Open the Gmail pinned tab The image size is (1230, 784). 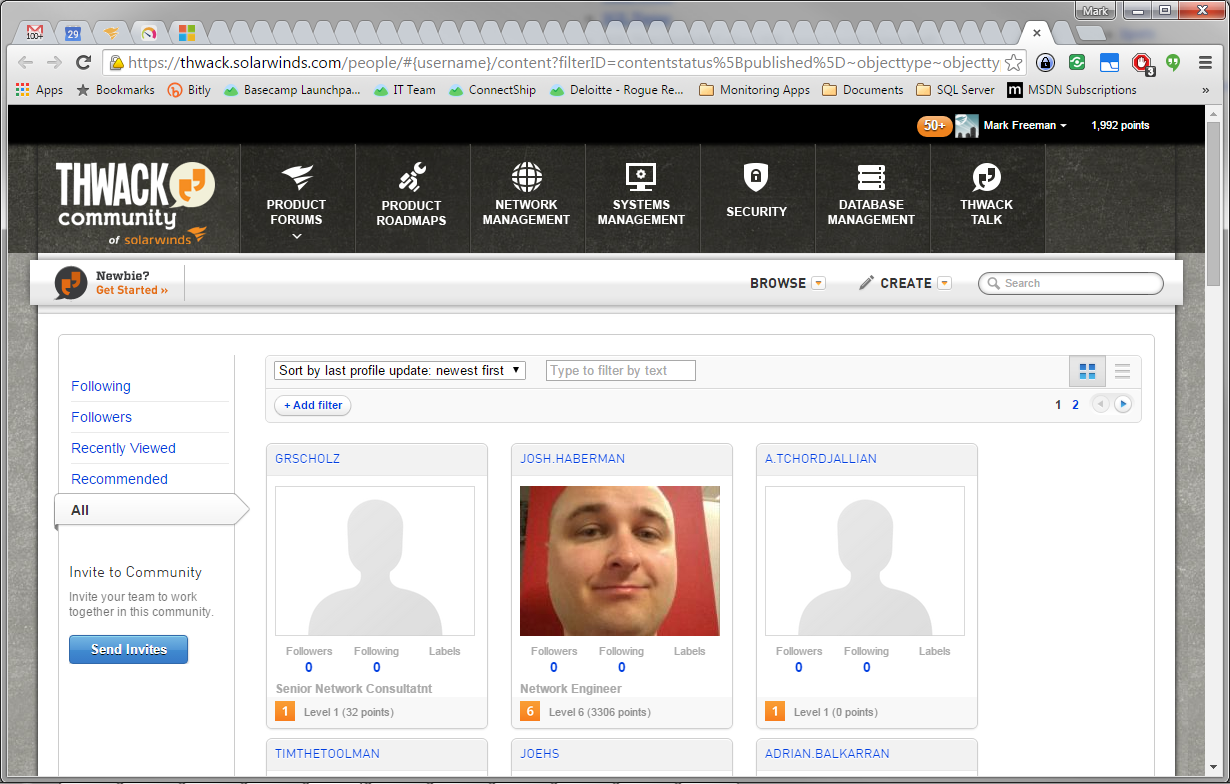(34, 32)
